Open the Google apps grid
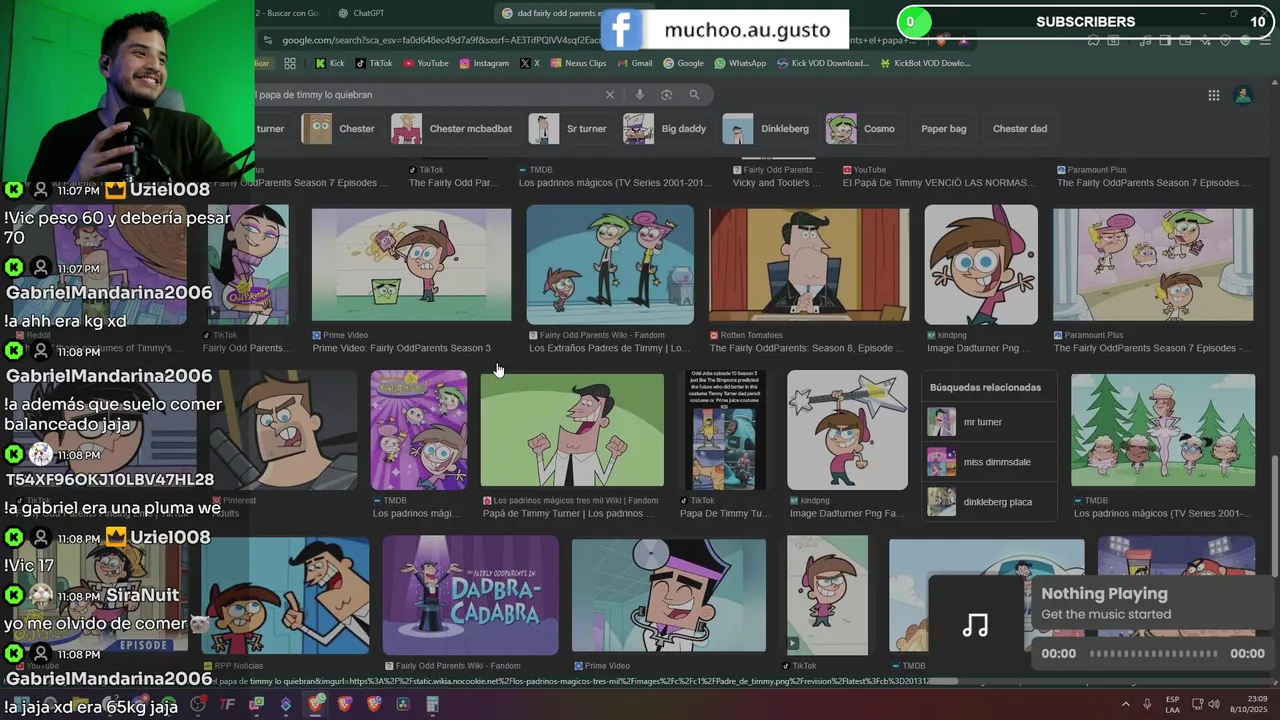The image size is (1280, 720). pos(1213,96)
